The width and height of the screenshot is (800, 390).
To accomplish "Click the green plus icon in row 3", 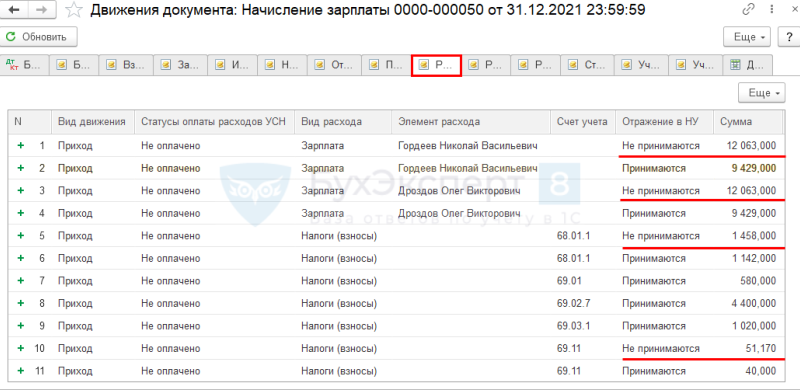I will [x=21, y=191].
